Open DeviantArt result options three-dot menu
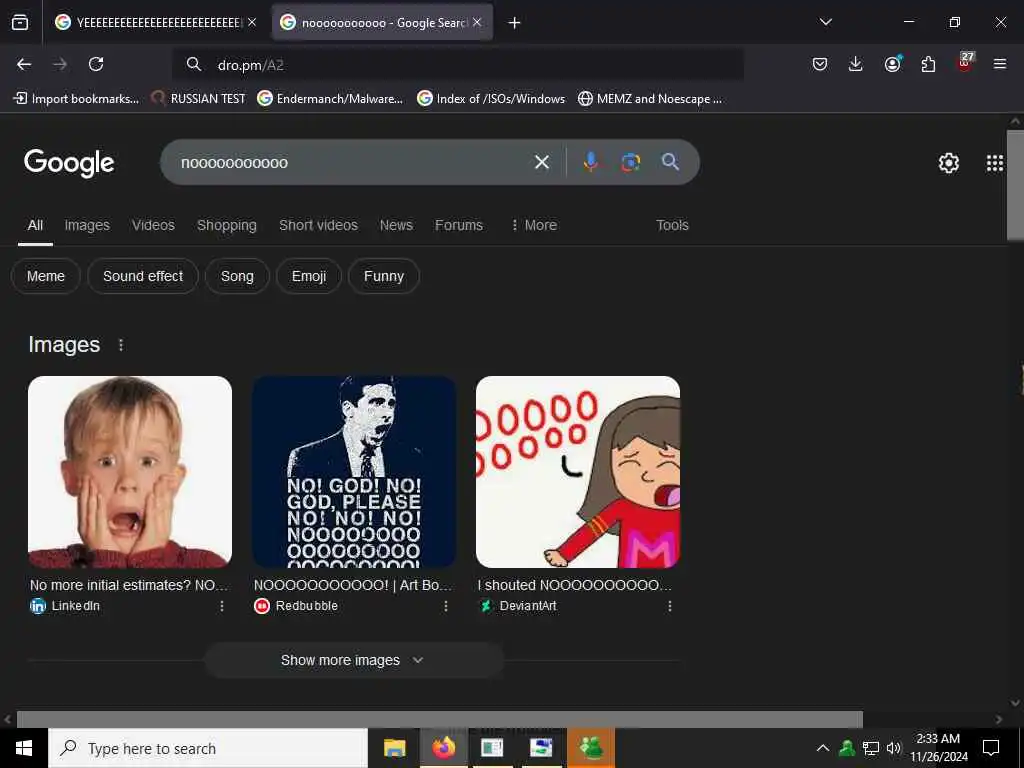The width and height of the screenshot is (1024, 768). [x=670, y=606]
